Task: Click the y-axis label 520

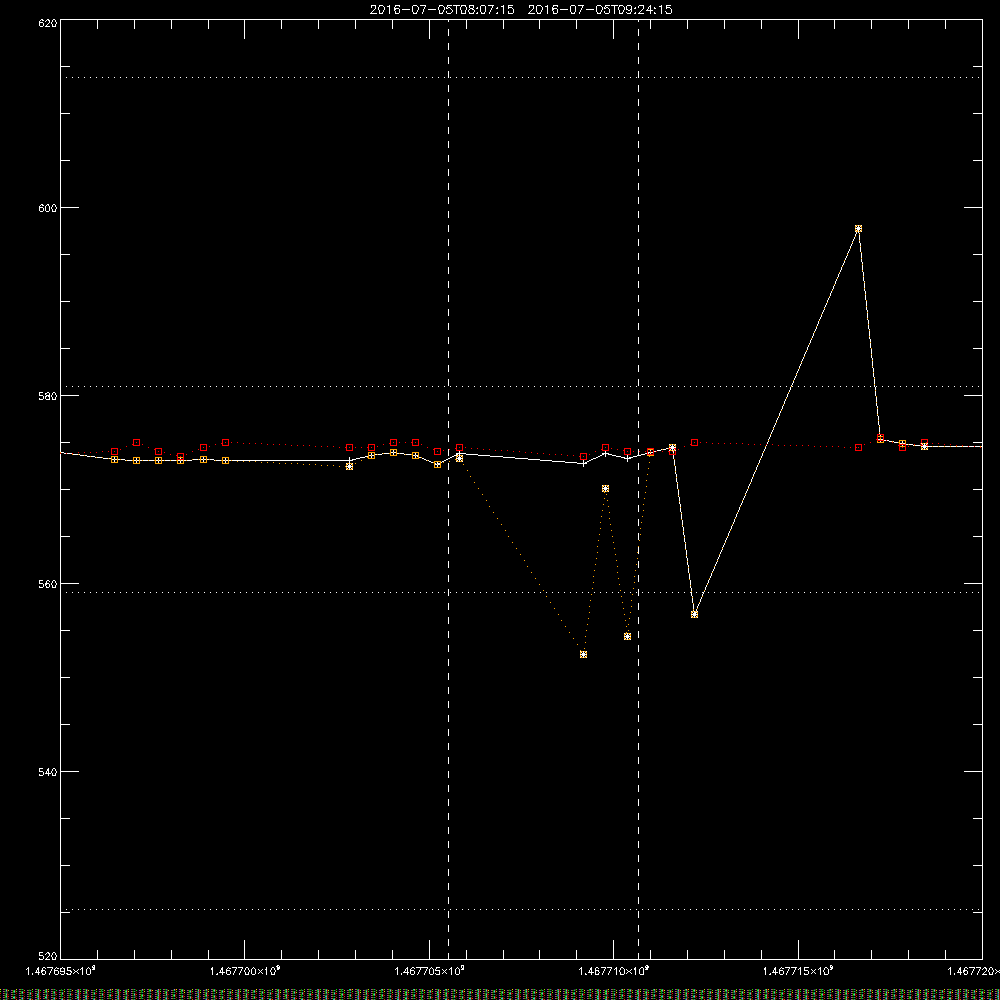Action: click(49, 956)
